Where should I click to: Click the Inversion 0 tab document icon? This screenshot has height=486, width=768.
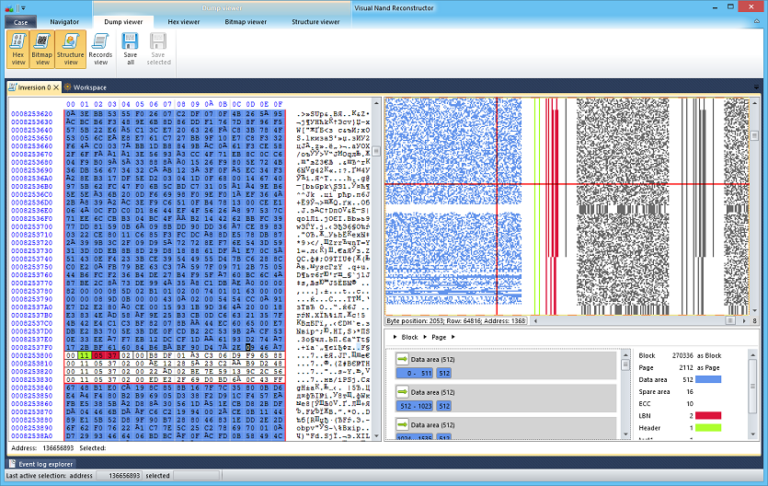click(x=13, y=87)
